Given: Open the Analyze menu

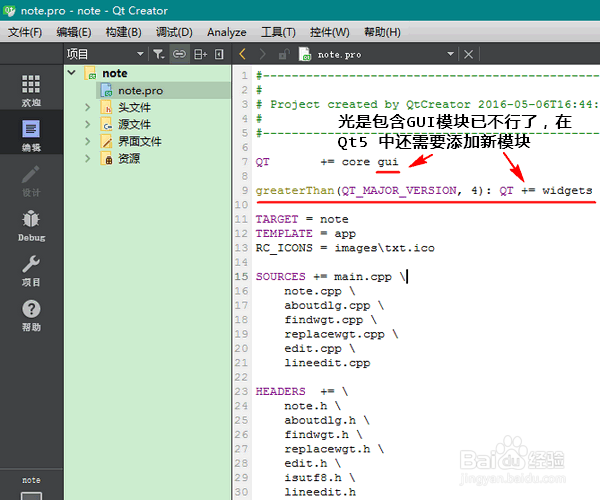Looking at the screenshot, I should click(x=227, y=32).
